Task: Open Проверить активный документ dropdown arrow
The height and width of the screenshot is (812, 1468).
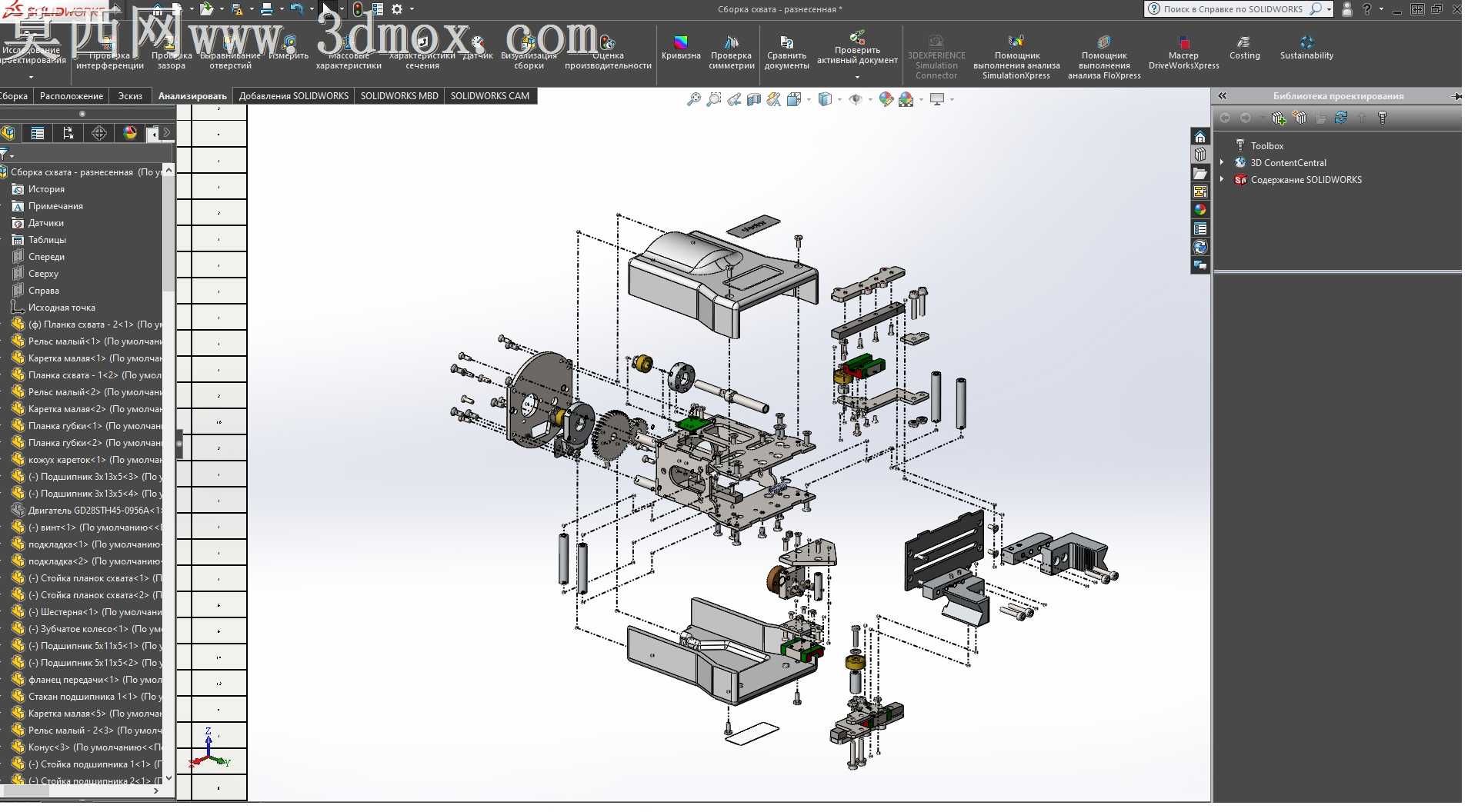Action: pyautogui.click(x=857, y=77)
